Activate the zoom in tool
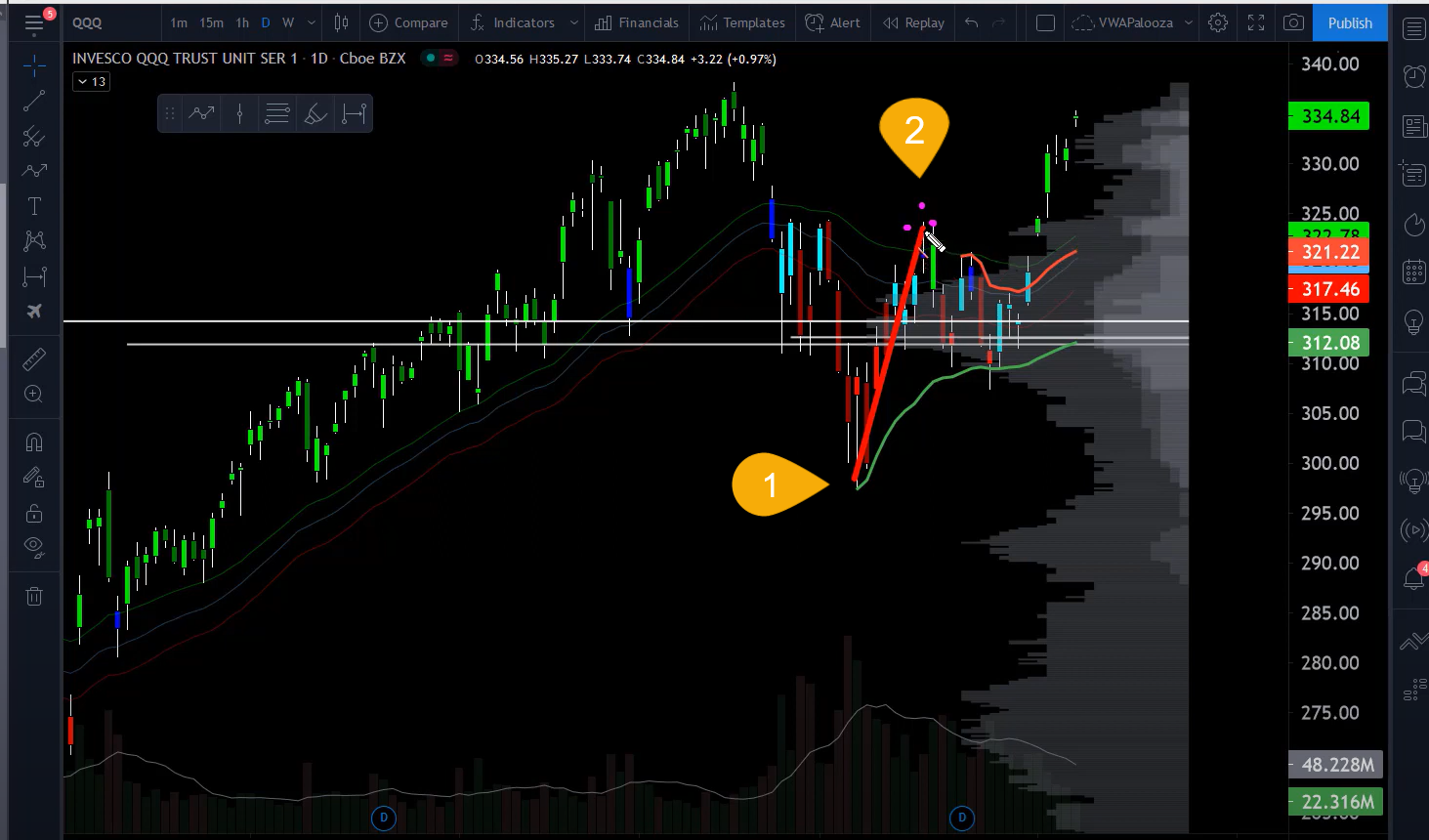 [34, 395]
